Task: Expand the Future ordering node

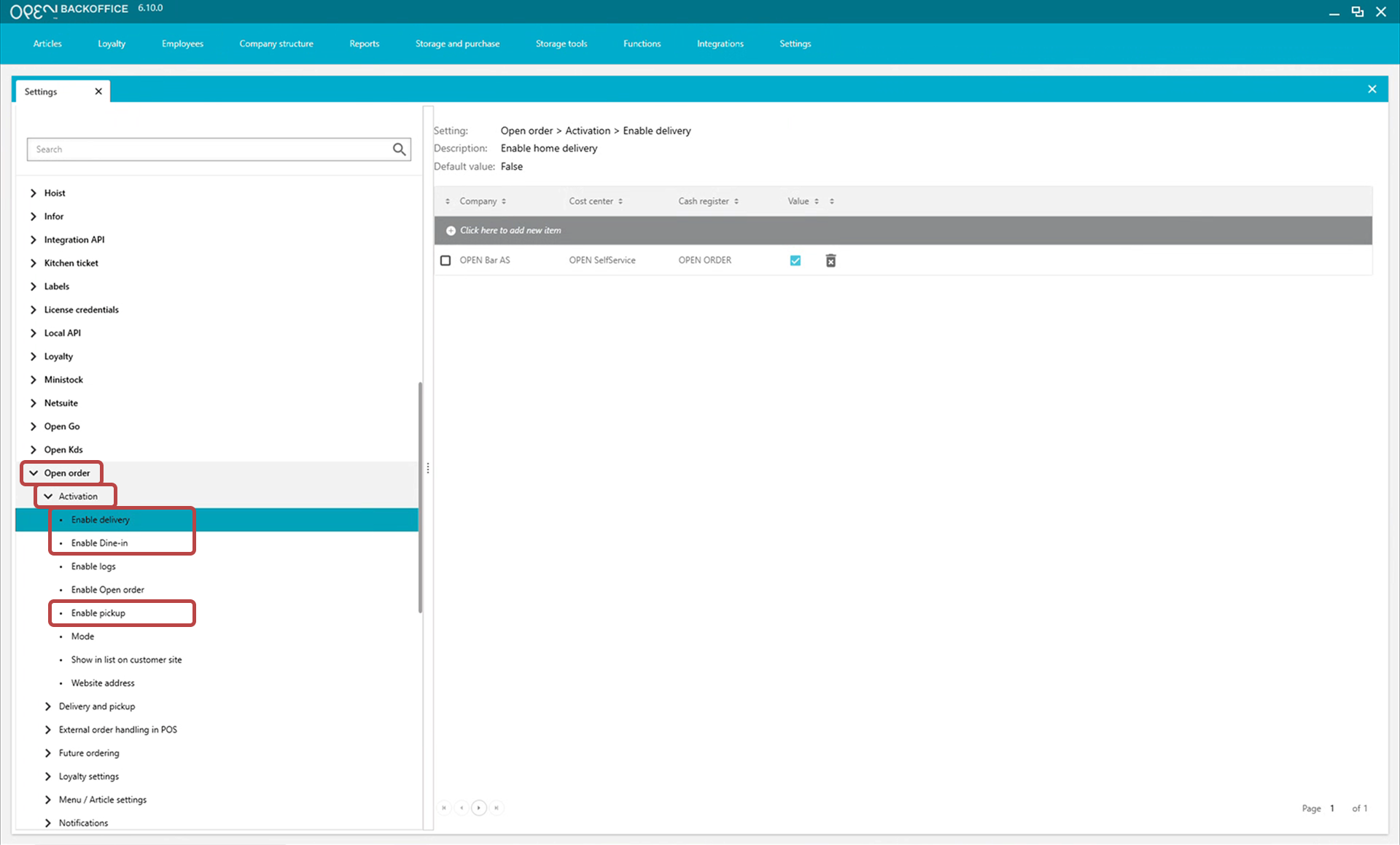Action: (48, 753)
